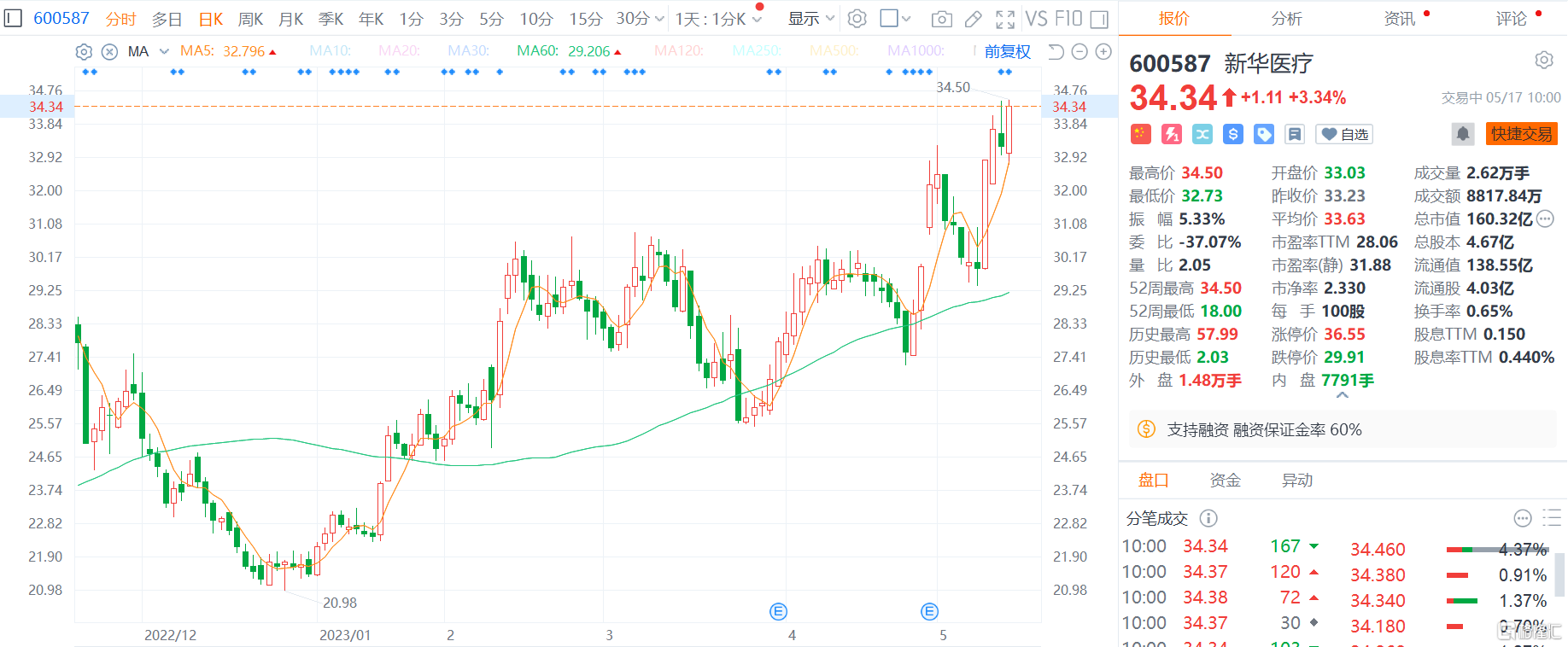The width and height of the screenshot is (1568, 647).
Task: Open the 前复权 adjustment selector
Action: click(x=1008, y=51)
